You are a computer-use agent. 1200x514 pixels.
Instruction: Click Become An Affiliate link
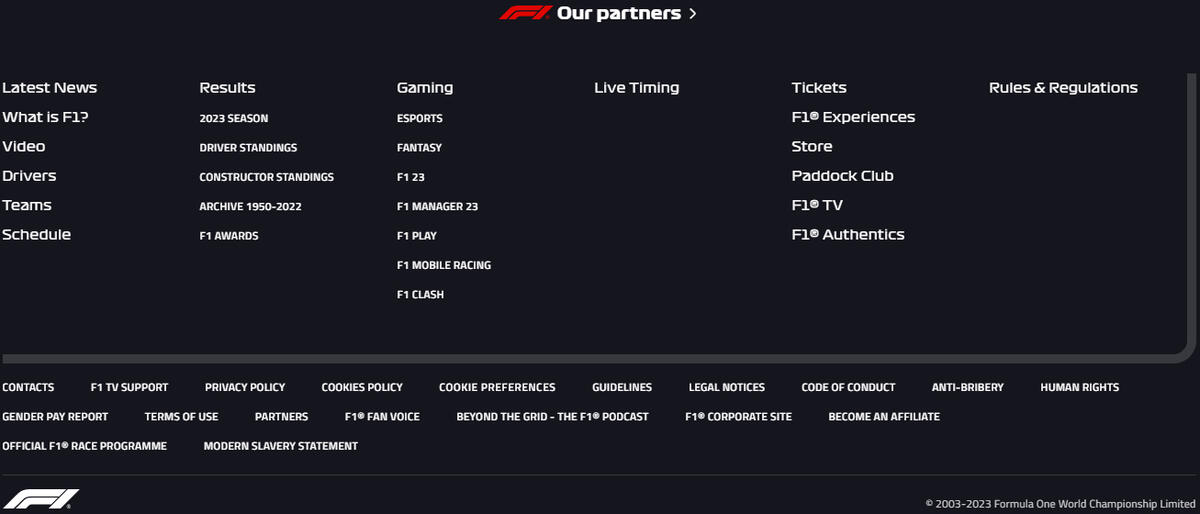pyautogui.click(x=884, y=417)
